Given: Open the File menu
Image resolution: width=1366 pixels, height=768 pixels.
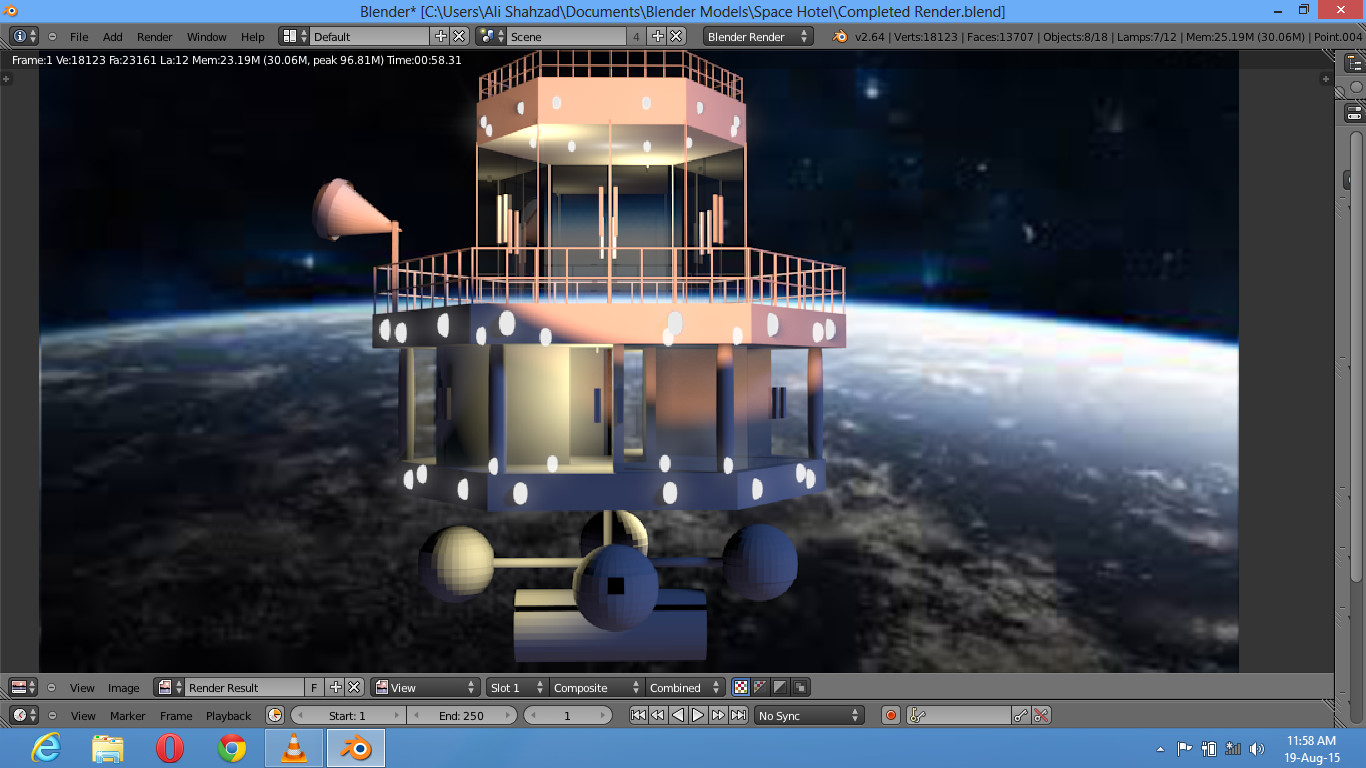Looking at the screenshot, I should (79, 36).
